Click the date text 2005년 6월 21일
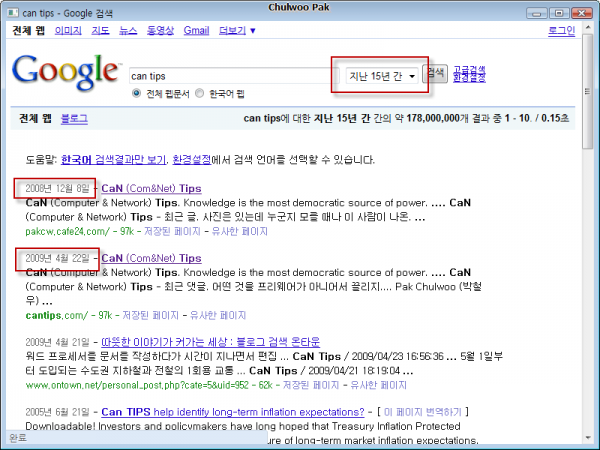 [57, 412]
